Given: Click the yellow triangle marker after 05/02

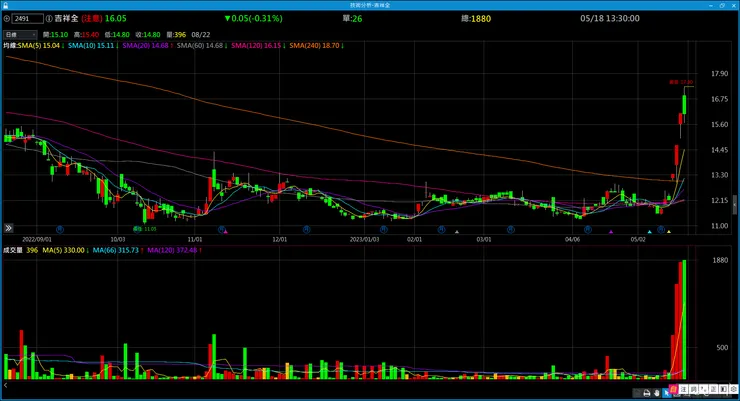Looking at the screenshot, I should point(669,232).
